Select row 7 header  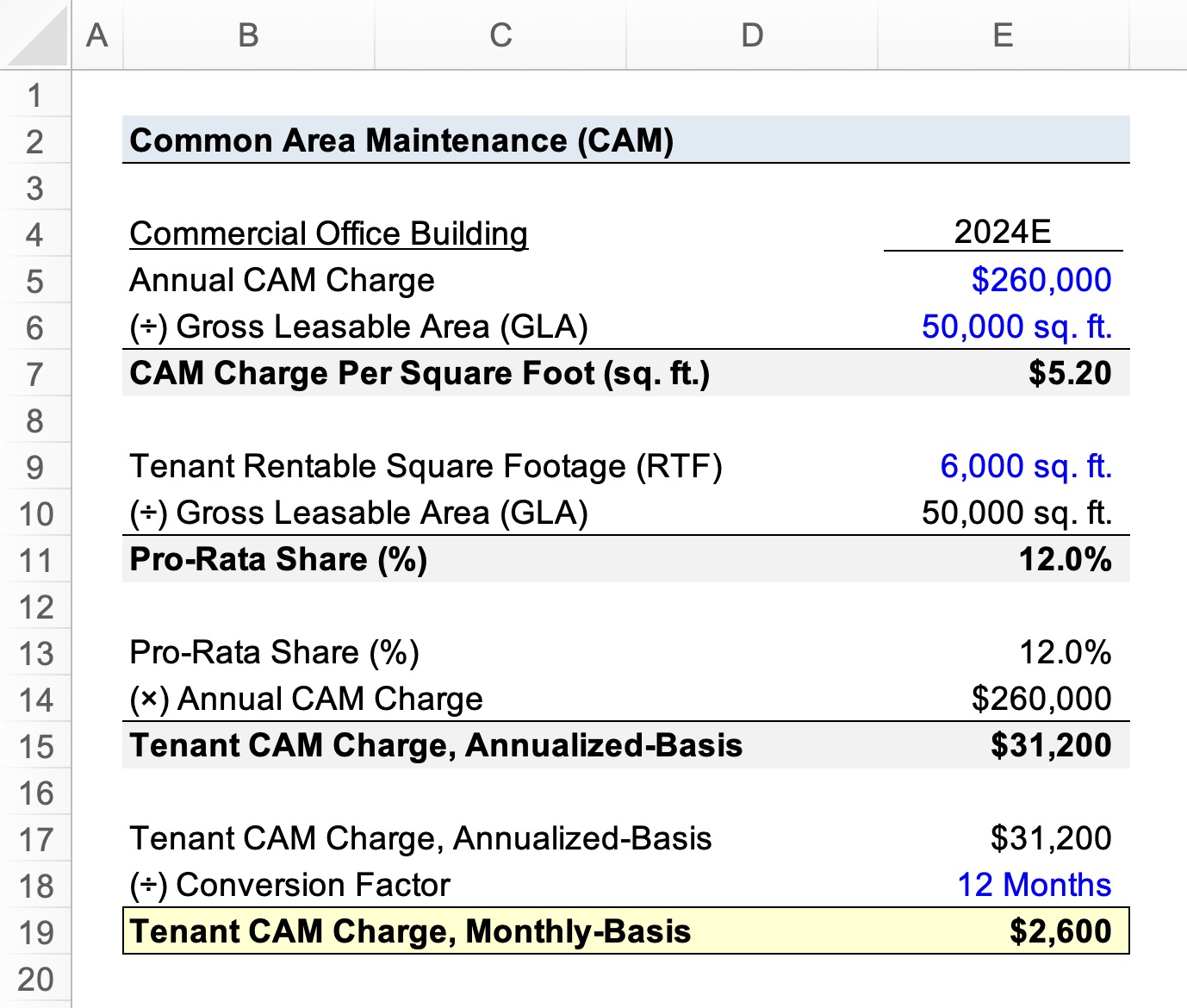35,373
